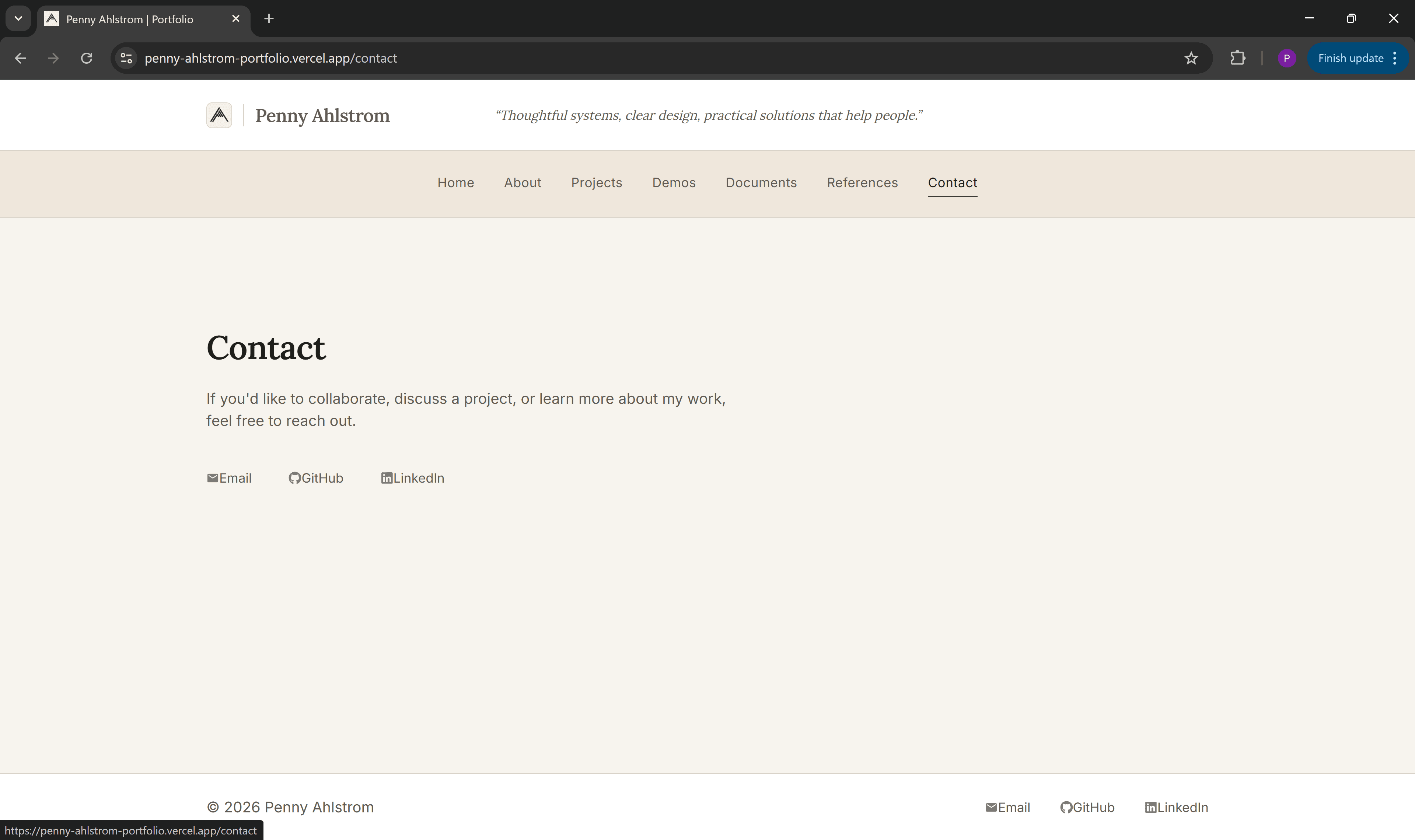
Task: Switch to the Projects navigation item
Action: [x=597, y=182]
